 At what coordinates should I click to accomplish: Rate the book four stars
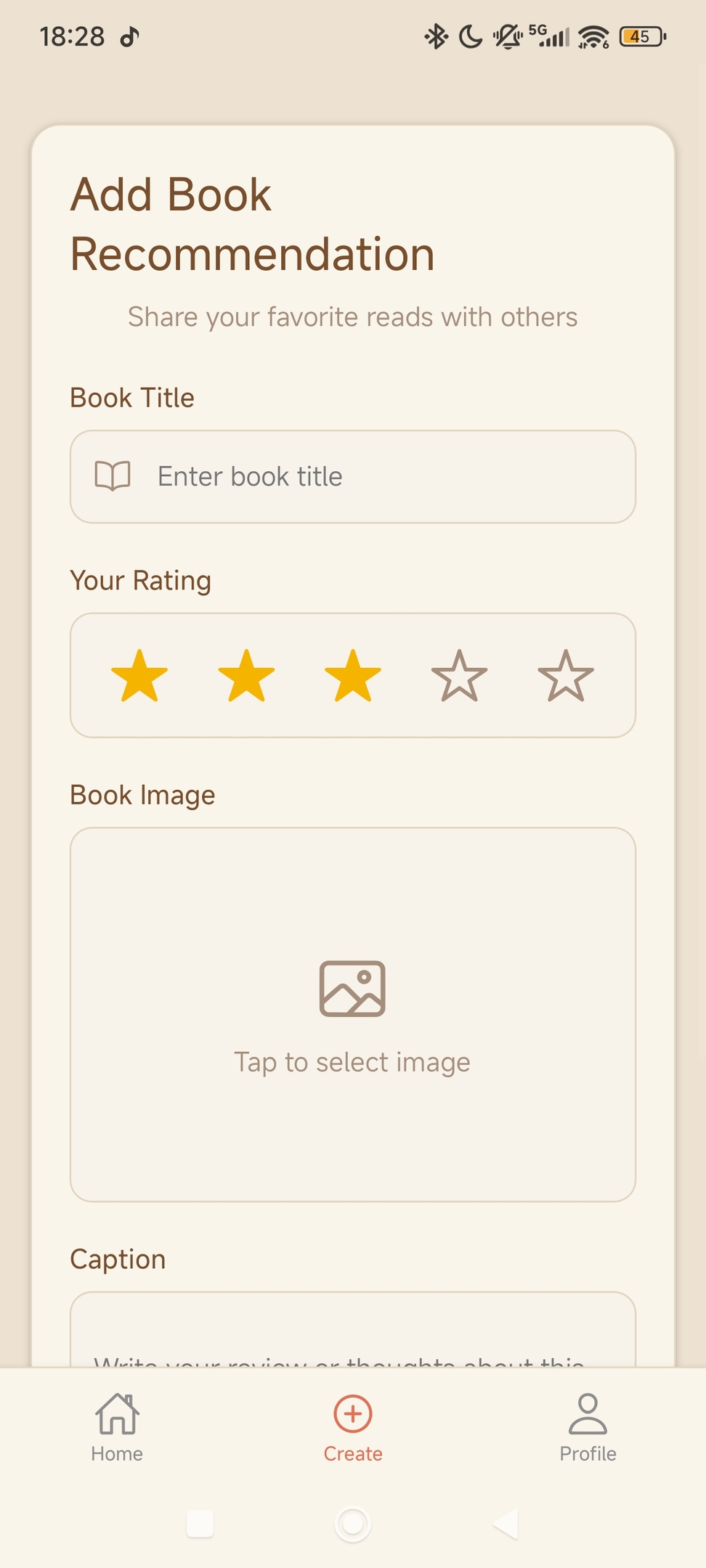(459, 676)
